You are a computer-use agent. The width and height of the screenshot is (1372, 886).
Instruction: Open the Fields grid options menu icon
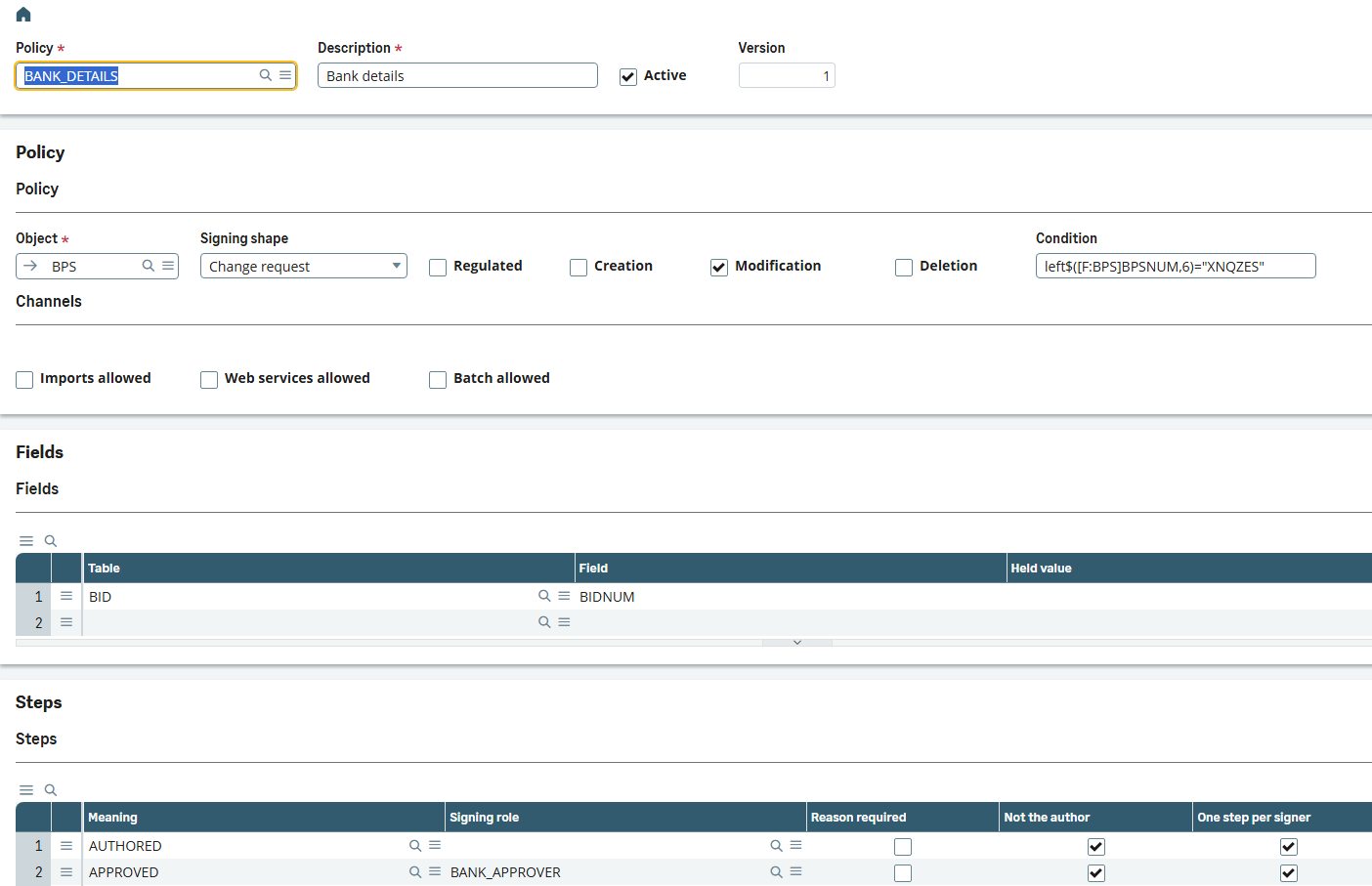[26, 541]
